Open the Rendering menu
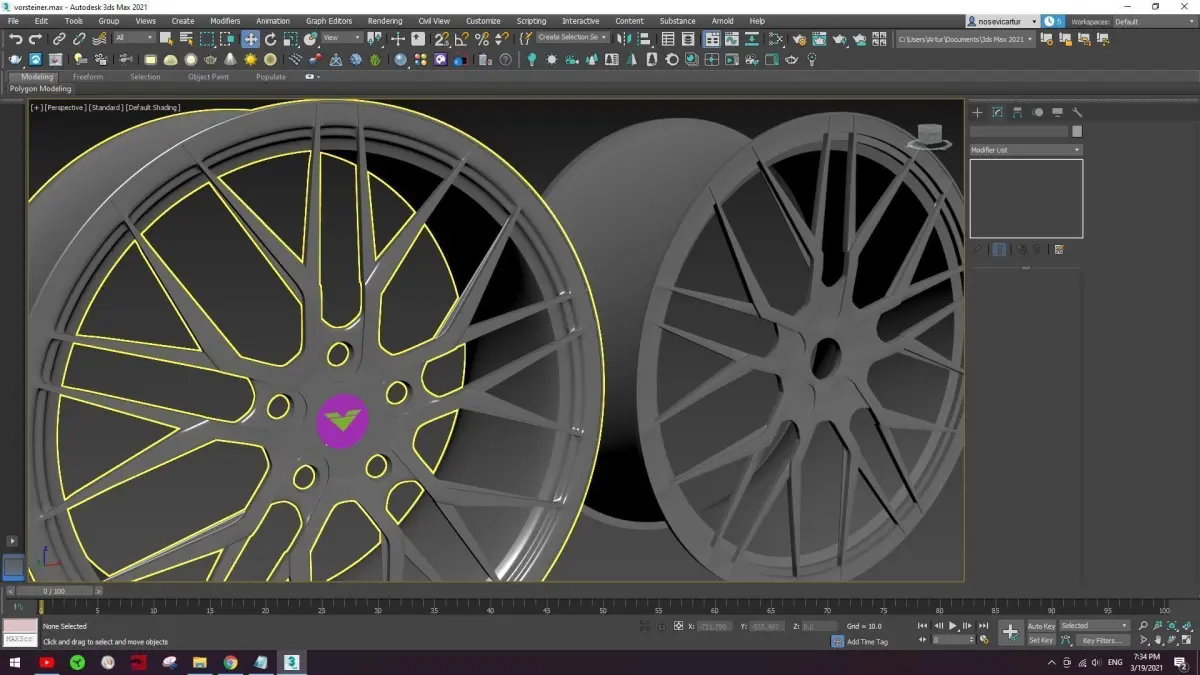The image size is (1200, 675). pyautogui.click(x=385, y=21)
